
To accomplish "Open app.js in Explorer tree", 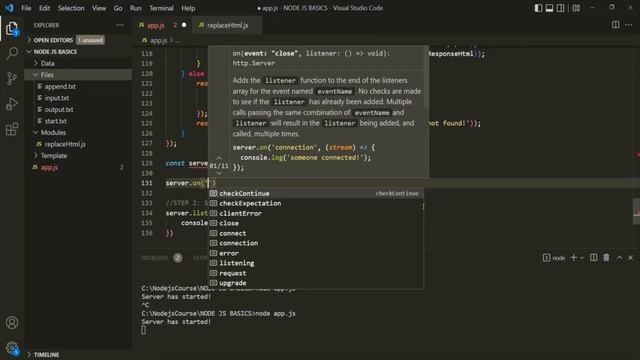I will tap(78, 167).
